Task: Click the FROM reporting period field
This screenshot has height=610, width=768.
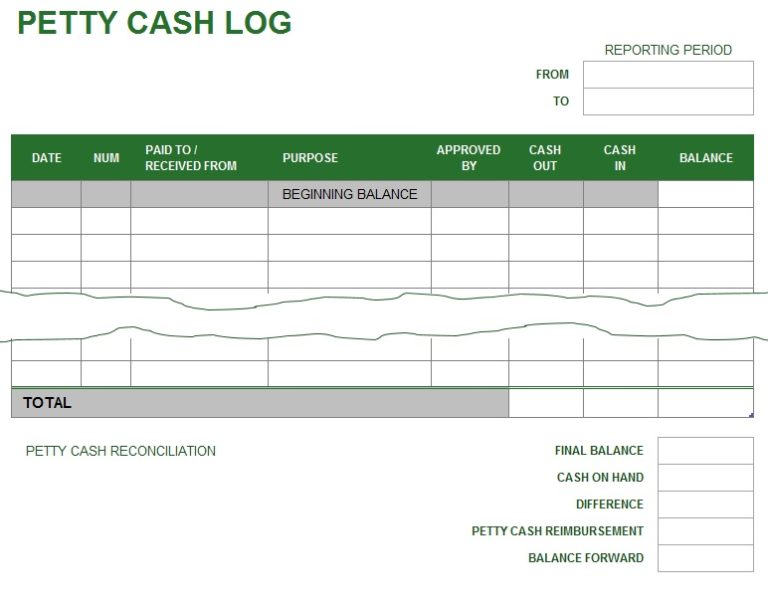Action: point(668,75)
